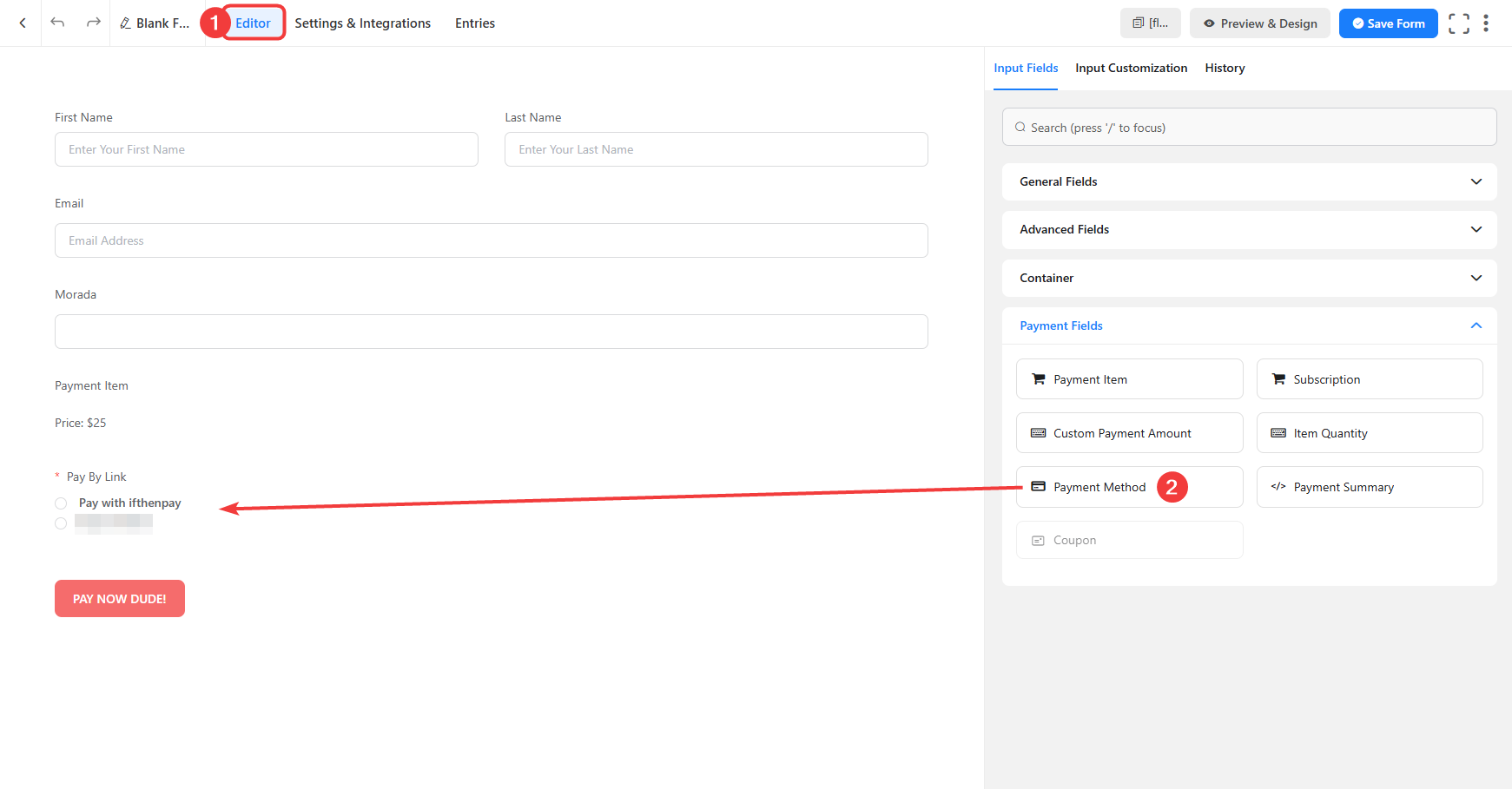The height and width of the screenshot is (789, 1512).
Task: Undo the last change
Action: click(57, 23)
